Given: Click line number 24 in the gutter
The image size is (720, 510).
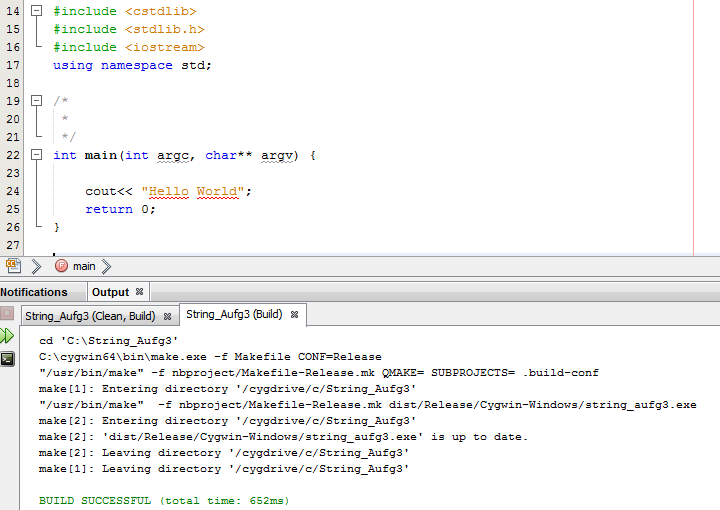Looking at the screenshot, I should pyautogui.click(x=13, y=191).
